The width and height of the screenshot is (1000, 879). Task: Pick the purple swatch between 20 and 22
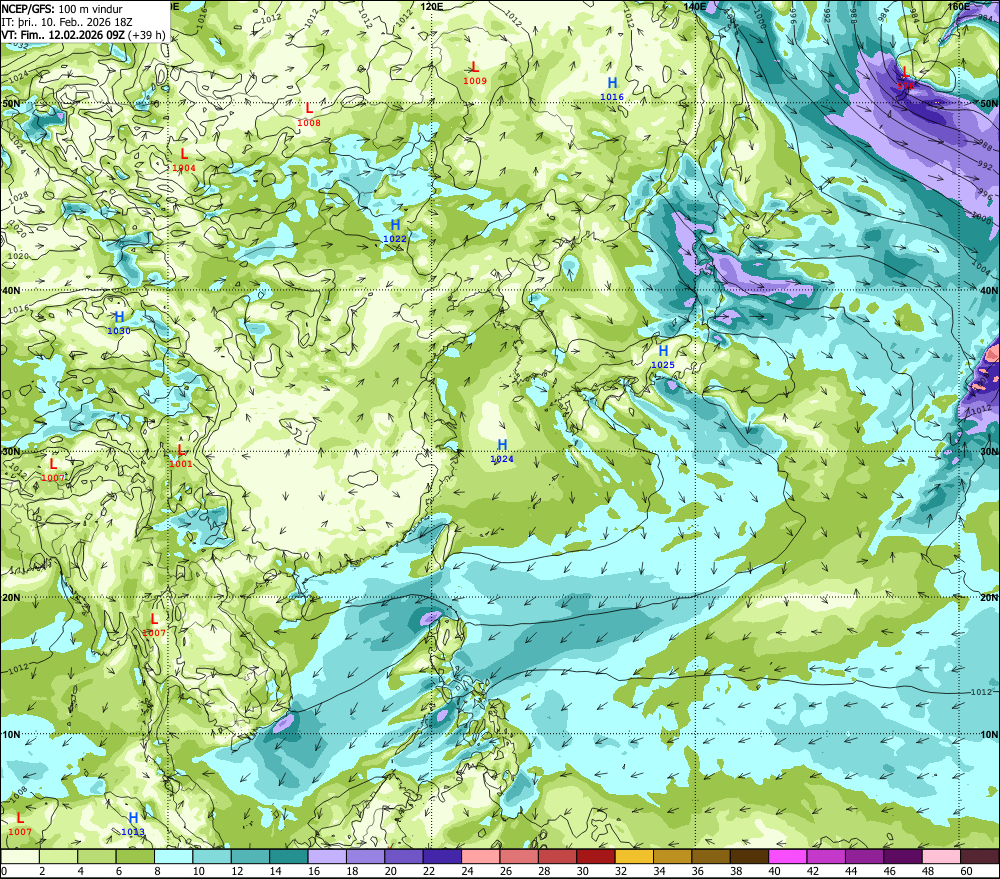[x=404, y=857]
